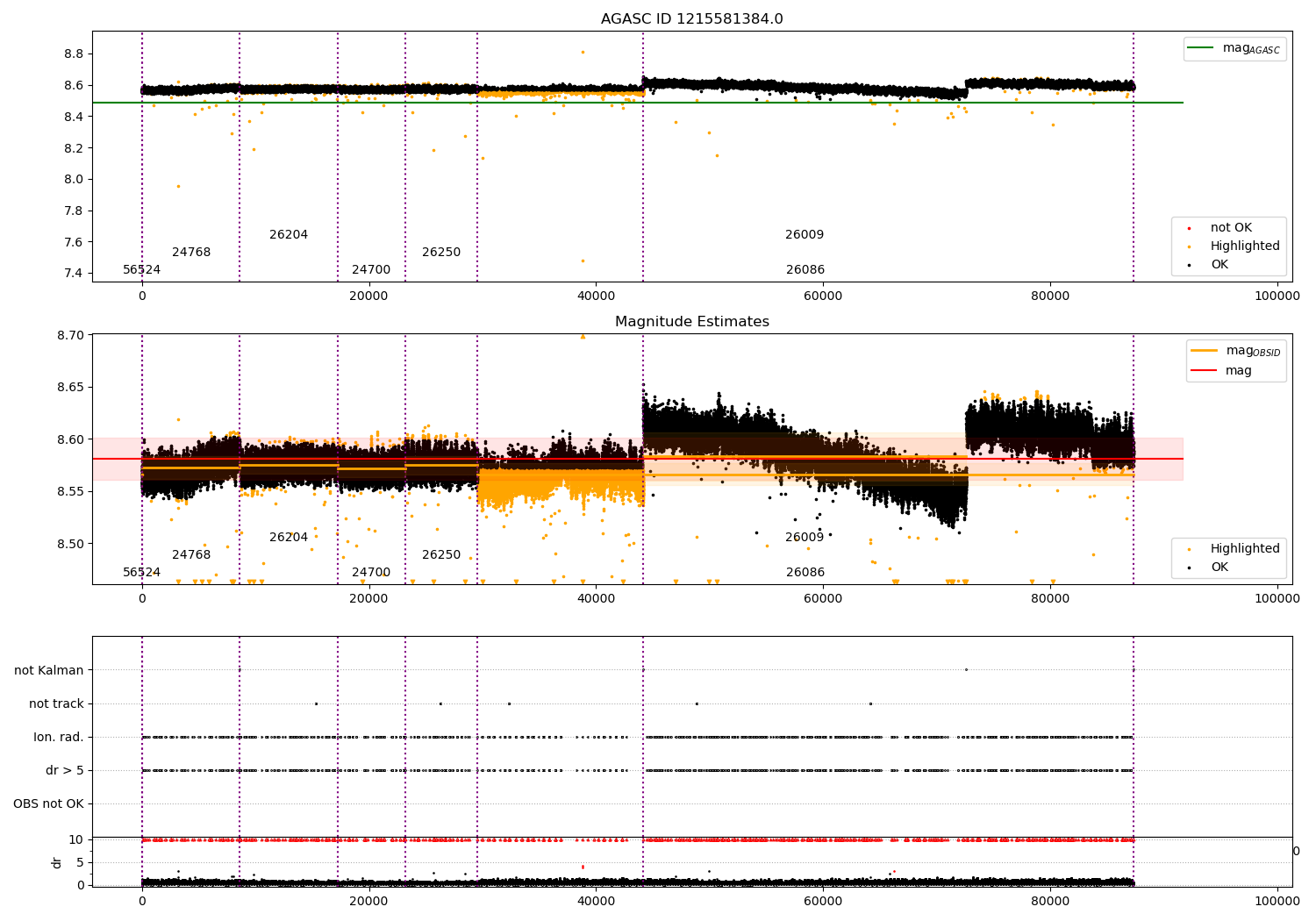Click x-axis tick '80000' under Magnitude Estimates plot
The height and width of the screenshot is (921, 1316).
1050,599
